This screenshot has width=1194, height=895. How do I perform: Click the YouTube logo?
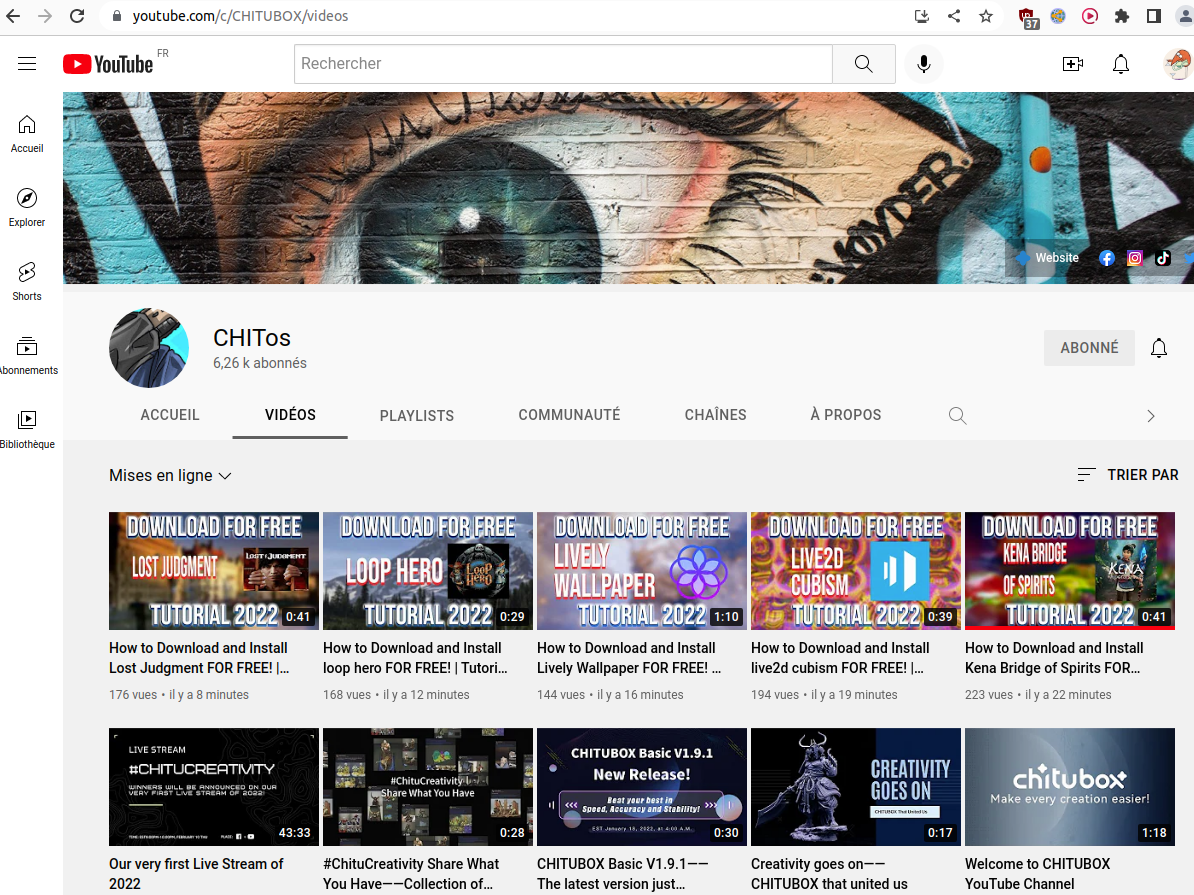pos(108,64)
